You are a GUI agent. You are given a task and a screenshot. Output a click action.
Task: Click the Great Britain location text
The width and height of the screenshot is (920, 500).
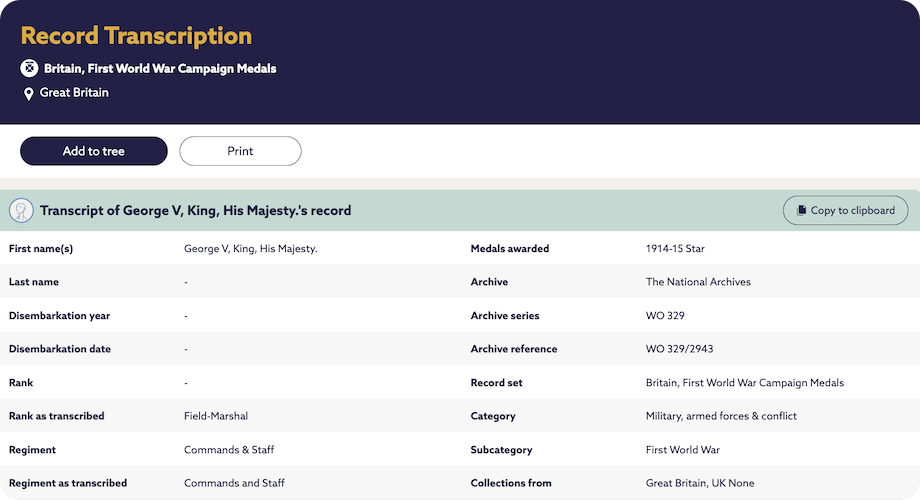tap(74, 93)
